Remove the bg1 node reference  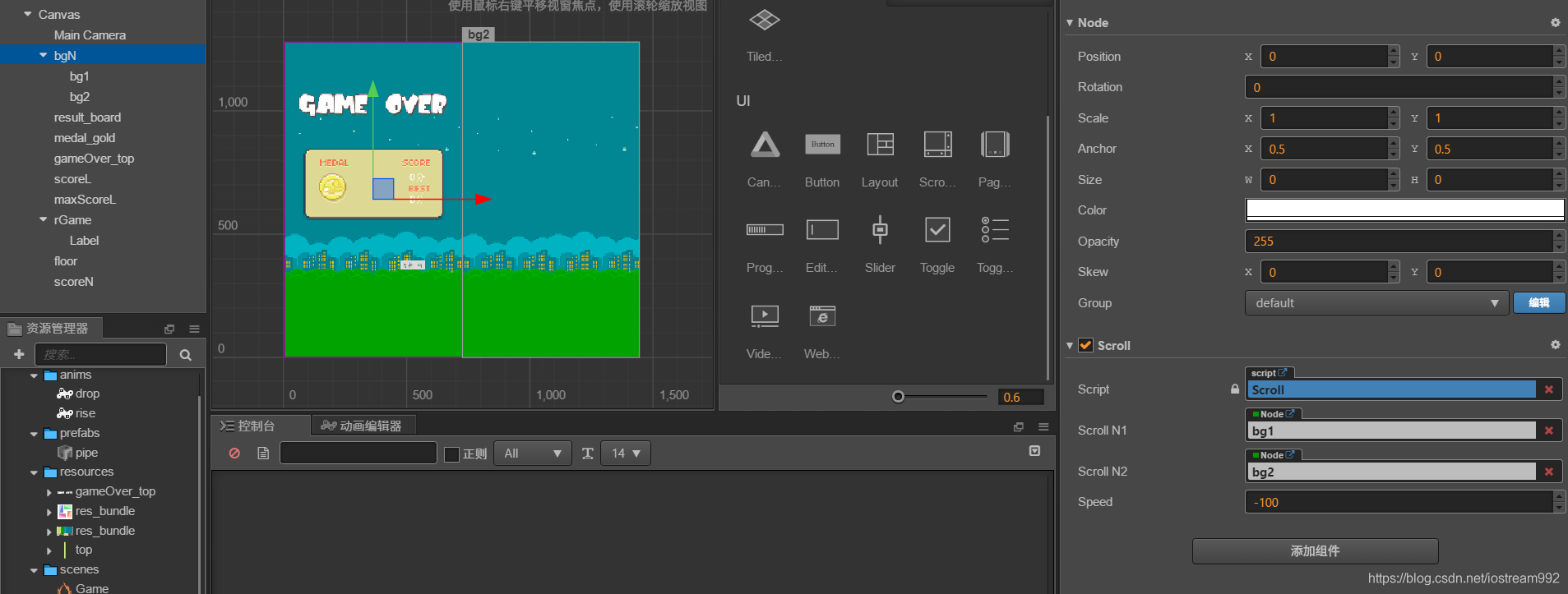coord(1549,431)
